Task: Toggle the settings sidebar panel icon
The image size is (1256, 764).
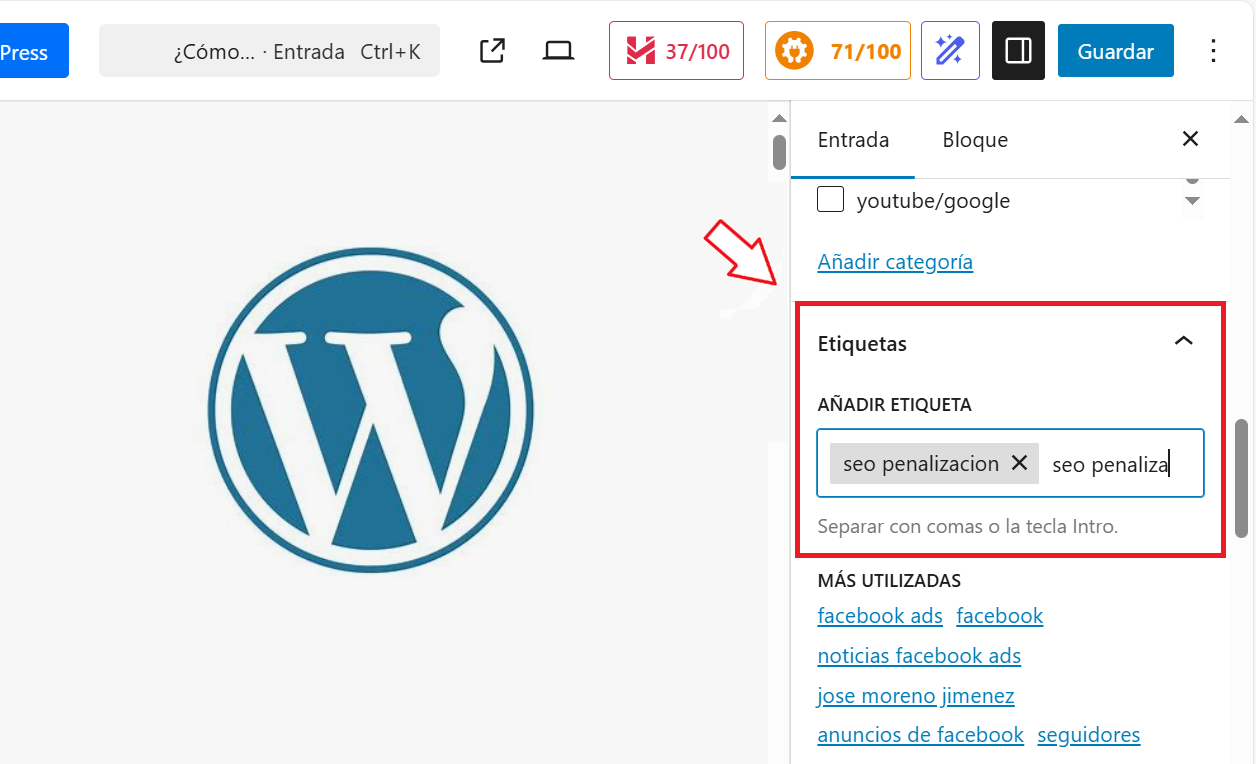Action: pyautogui.click(x=1018, y=51)
